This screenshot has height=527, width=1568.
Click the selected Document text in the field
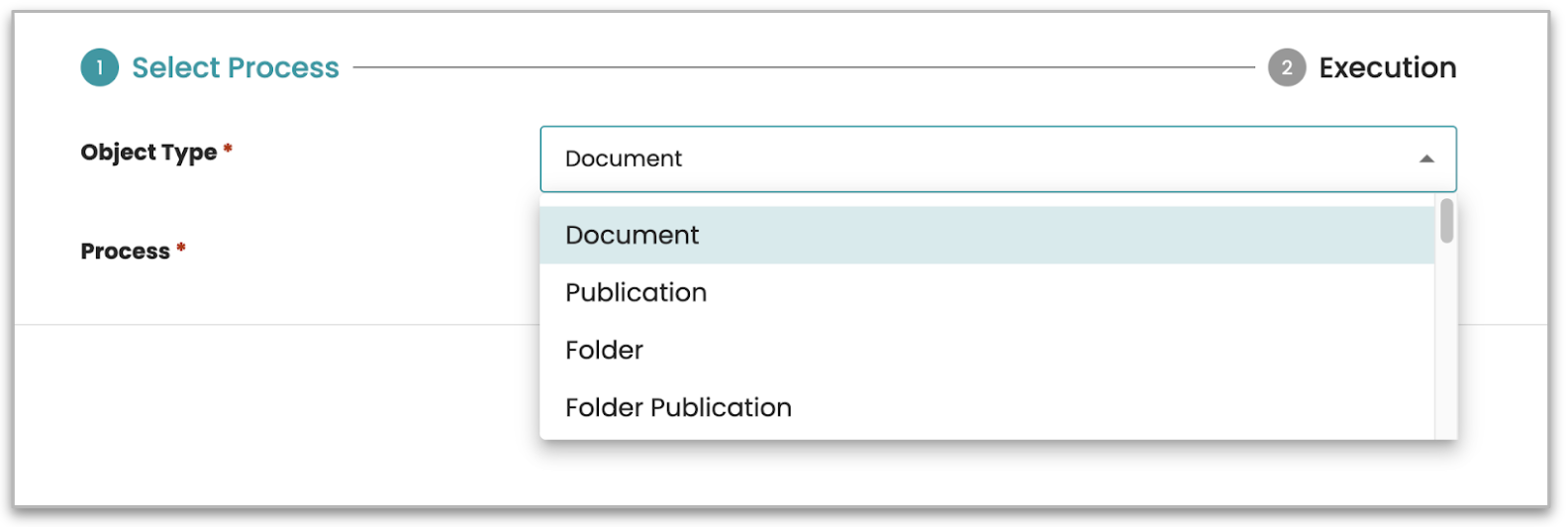623,158
